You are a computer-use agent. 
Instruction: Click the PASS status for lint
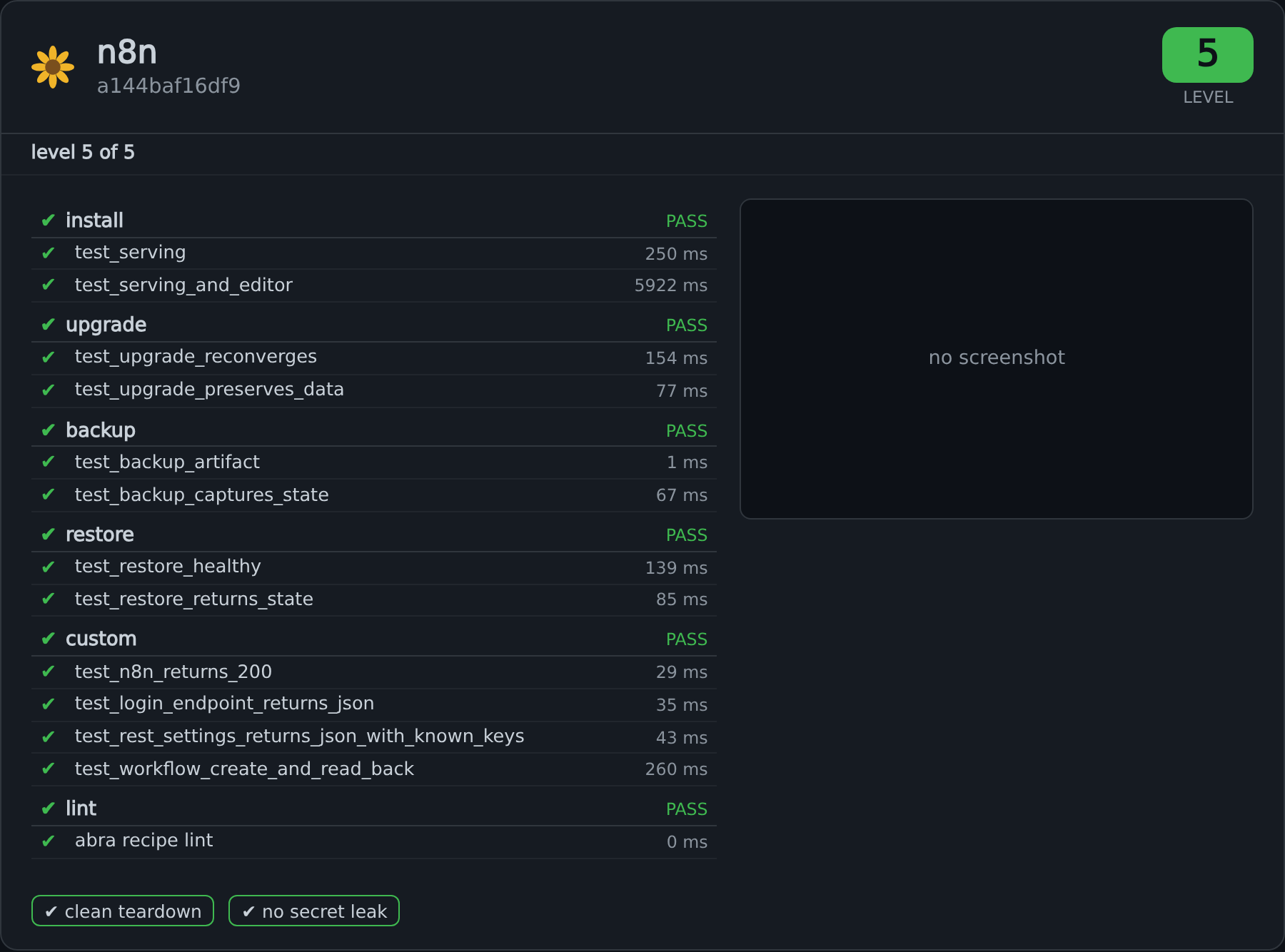coord(687,809)
